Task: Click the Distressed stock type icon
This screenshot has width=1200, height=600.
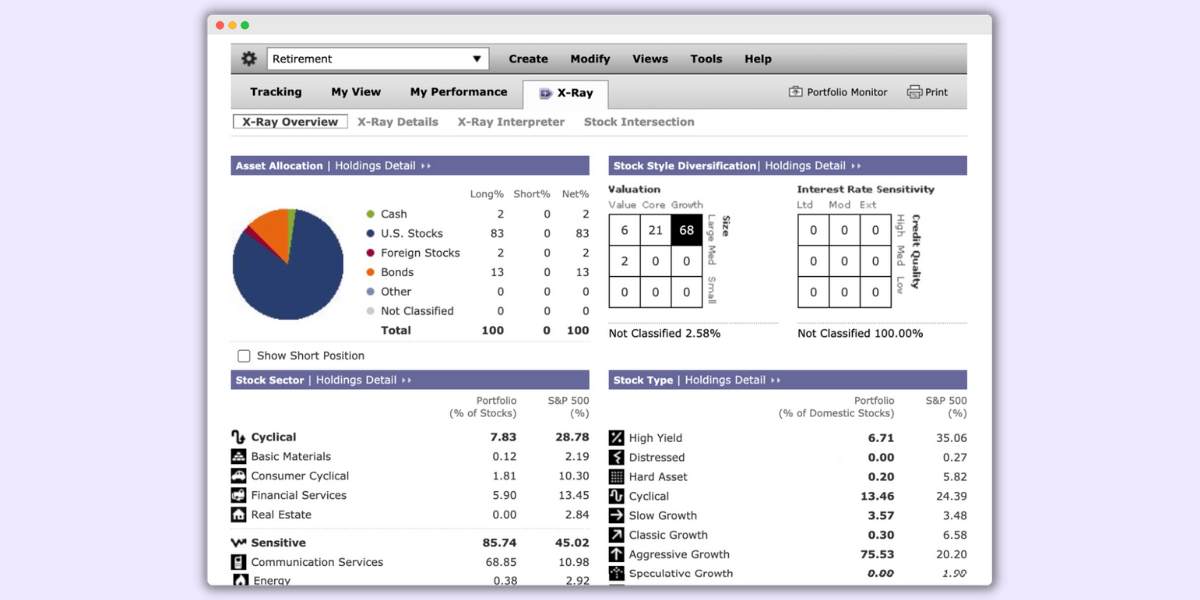Action: click(x=616, y=457)
